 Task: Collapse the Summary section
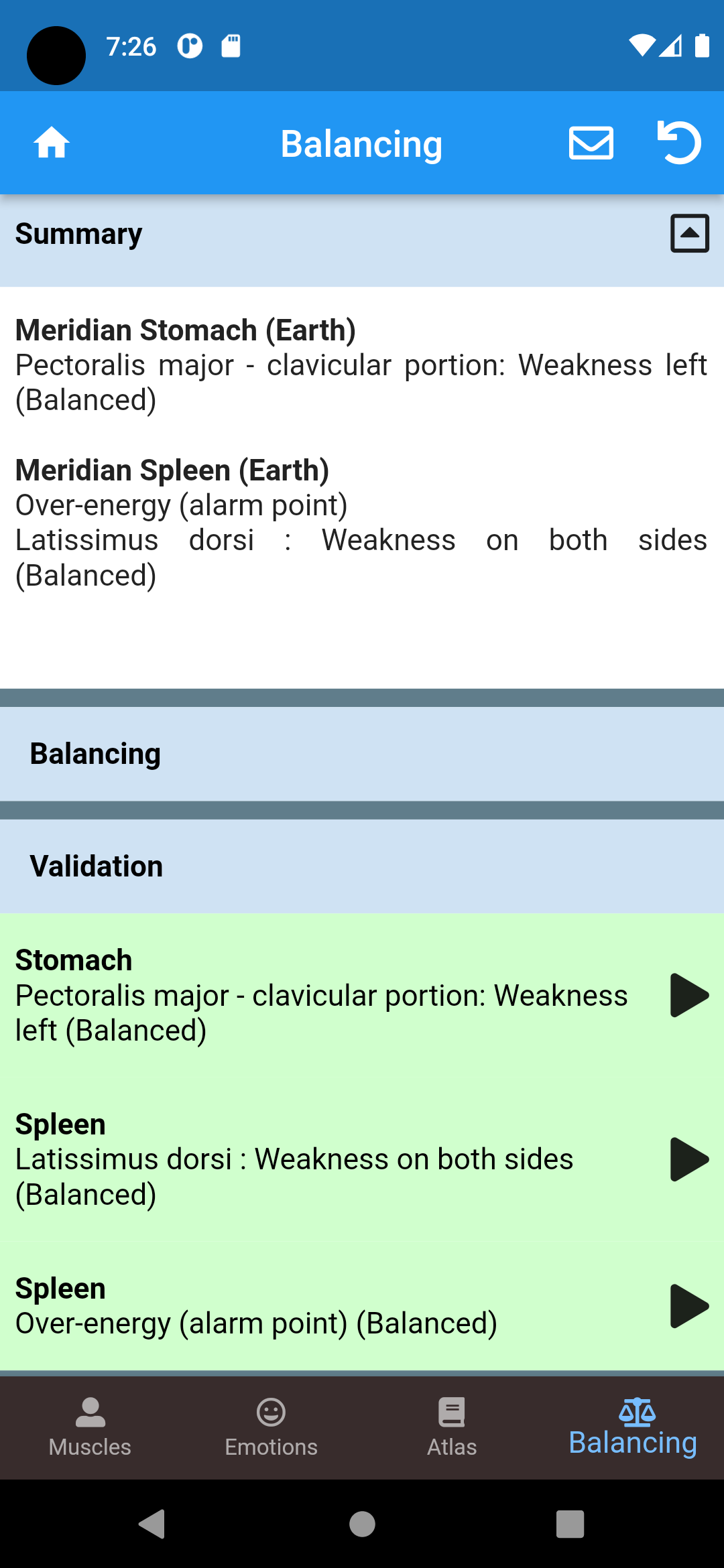pyautogui.click(x=689, y=234)
